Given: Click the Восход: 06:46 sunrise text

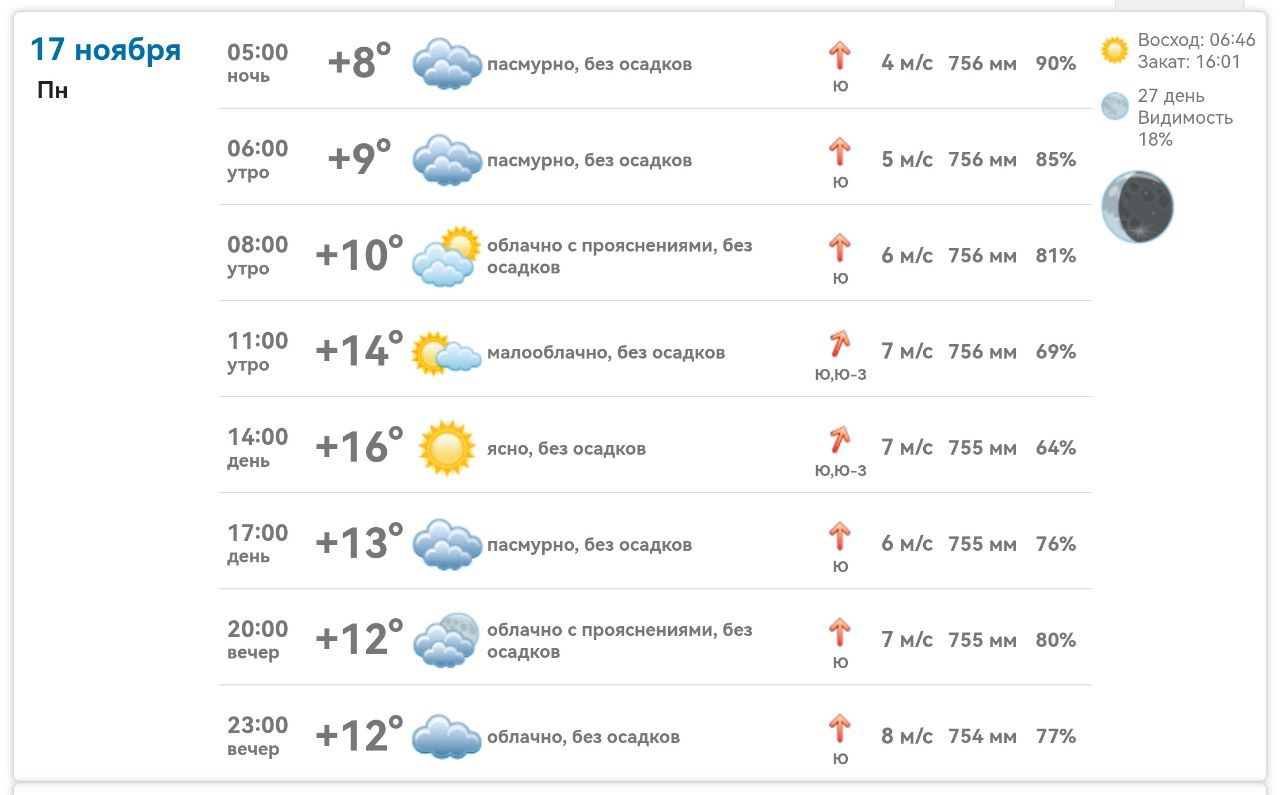Looking at the screenshot, I should click(x=1196, y=41).
